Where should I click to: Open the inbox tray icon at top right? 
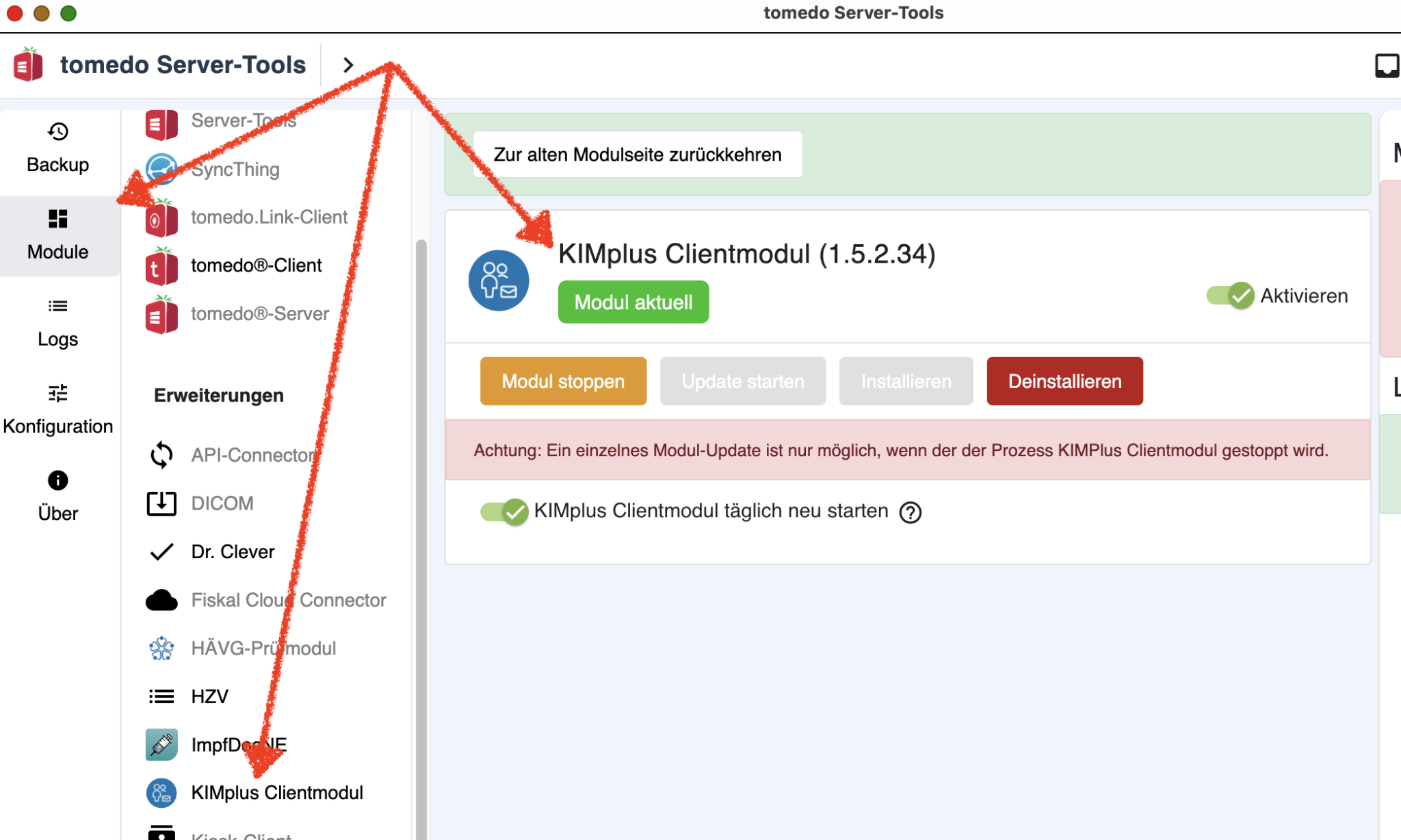coord(1387,66)
